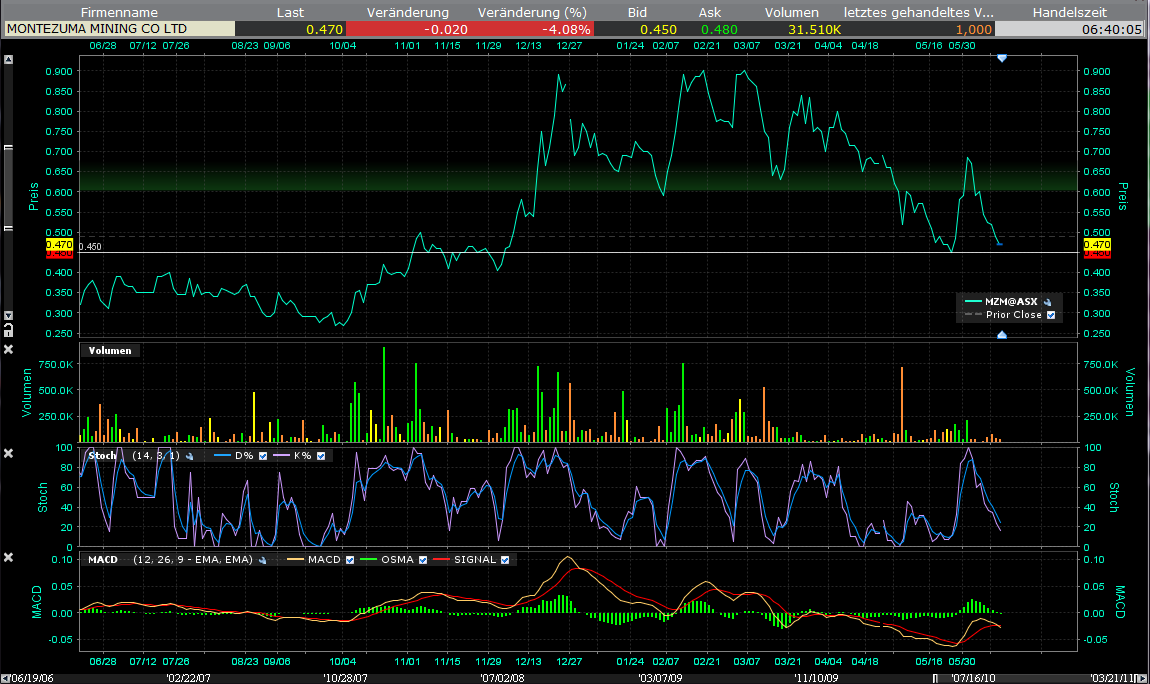The height and width of the screenshot is (684, 1150).
Task: Uncheck the Prior Close checkbox
Action: [x=1050, y=315]
